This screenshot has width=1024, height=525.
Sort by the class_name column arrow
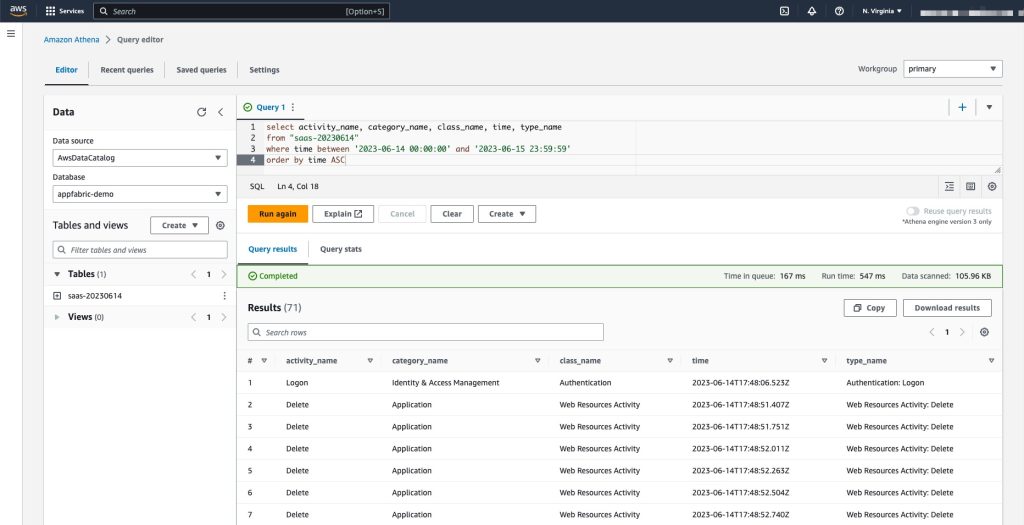(x=670, y=360)
